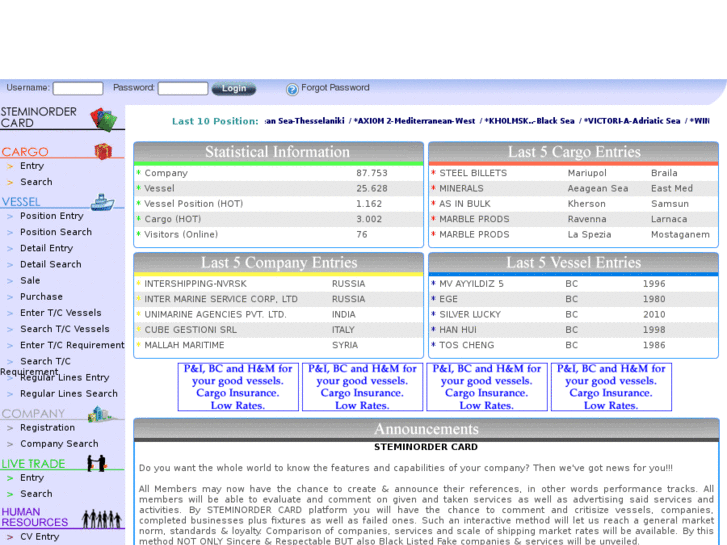
Task: Click the arrow bullet beside Live Trade Entry
Action: tap(10, 478)
